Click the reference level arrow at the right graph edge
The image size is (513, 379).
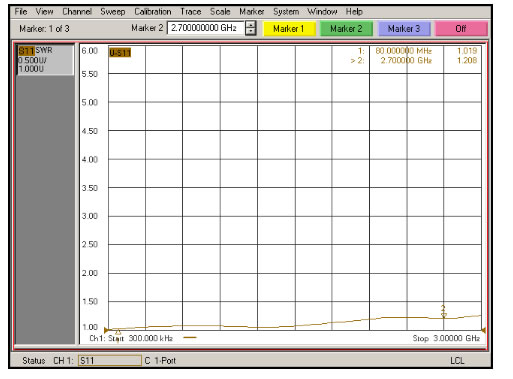tap(483, 330)
